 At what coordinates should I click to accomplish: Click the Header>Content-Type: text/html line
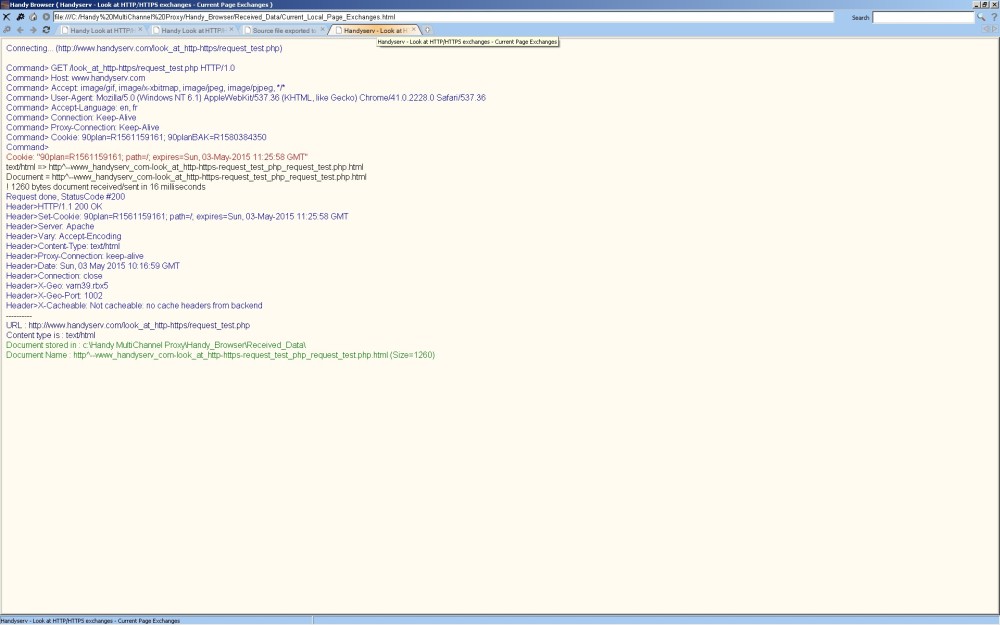(x=63, y=246)
